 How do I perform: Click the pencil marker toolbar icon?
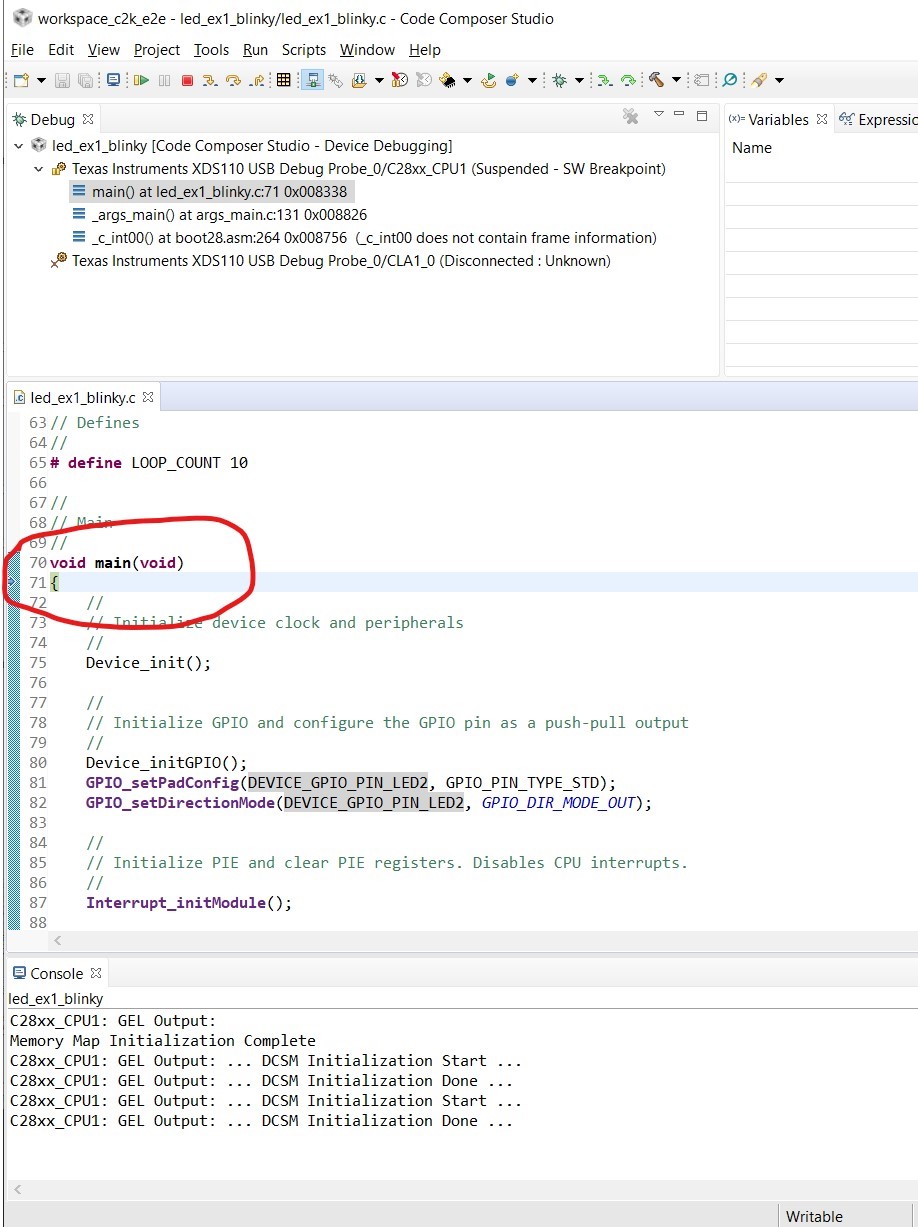pyautogui.click(x=758, y=80)
